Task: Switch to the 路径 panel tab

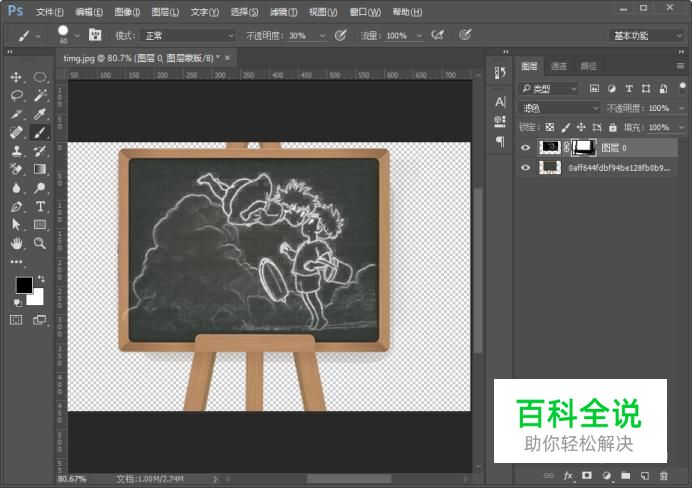Action: click(x=588, y=66)
